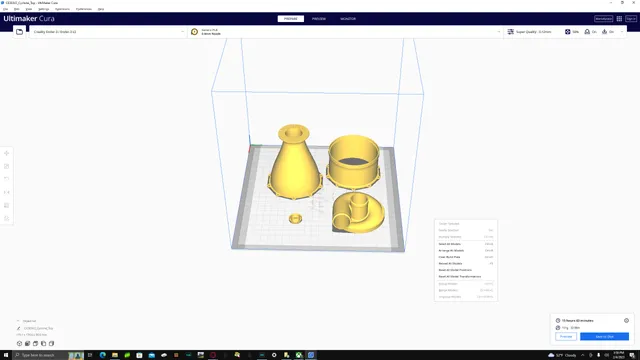Expand the Super Quality print settings panel

(x=565, y=32)
